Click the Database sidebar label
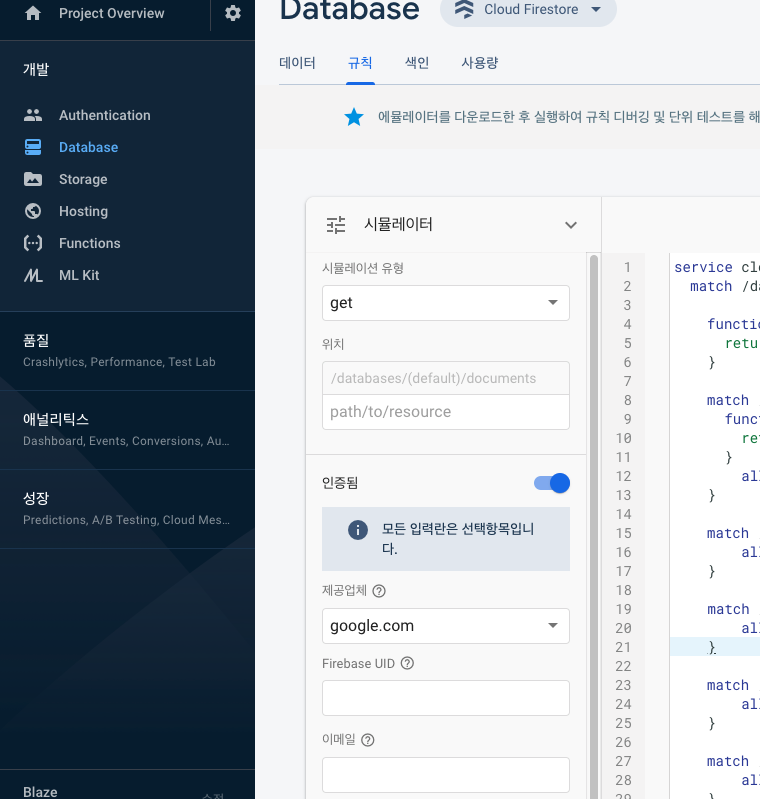This screenshot has width=760, height=799. (89, 147)
